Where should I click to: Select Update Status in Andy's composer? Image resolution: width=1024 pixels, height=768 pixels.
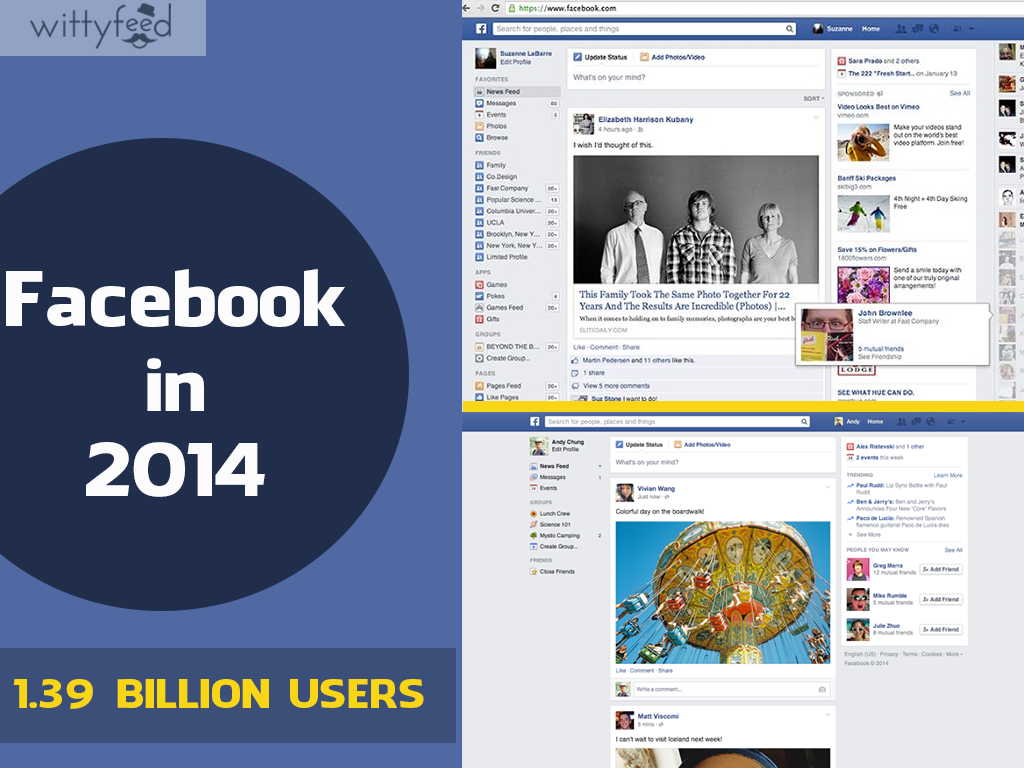pyautogui.click(x=639, y=445)
